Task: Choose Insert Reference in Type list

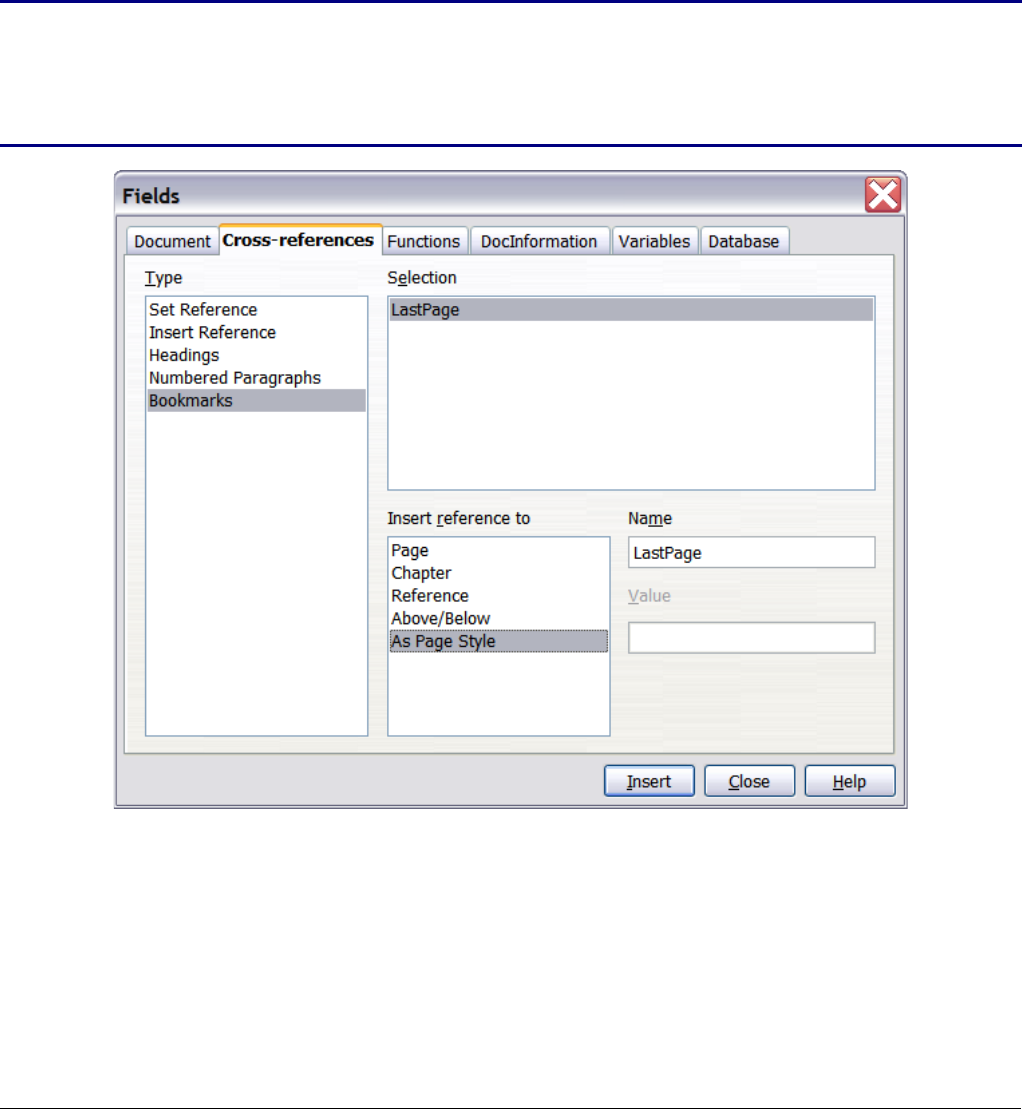Action: (x=256, y=332)
